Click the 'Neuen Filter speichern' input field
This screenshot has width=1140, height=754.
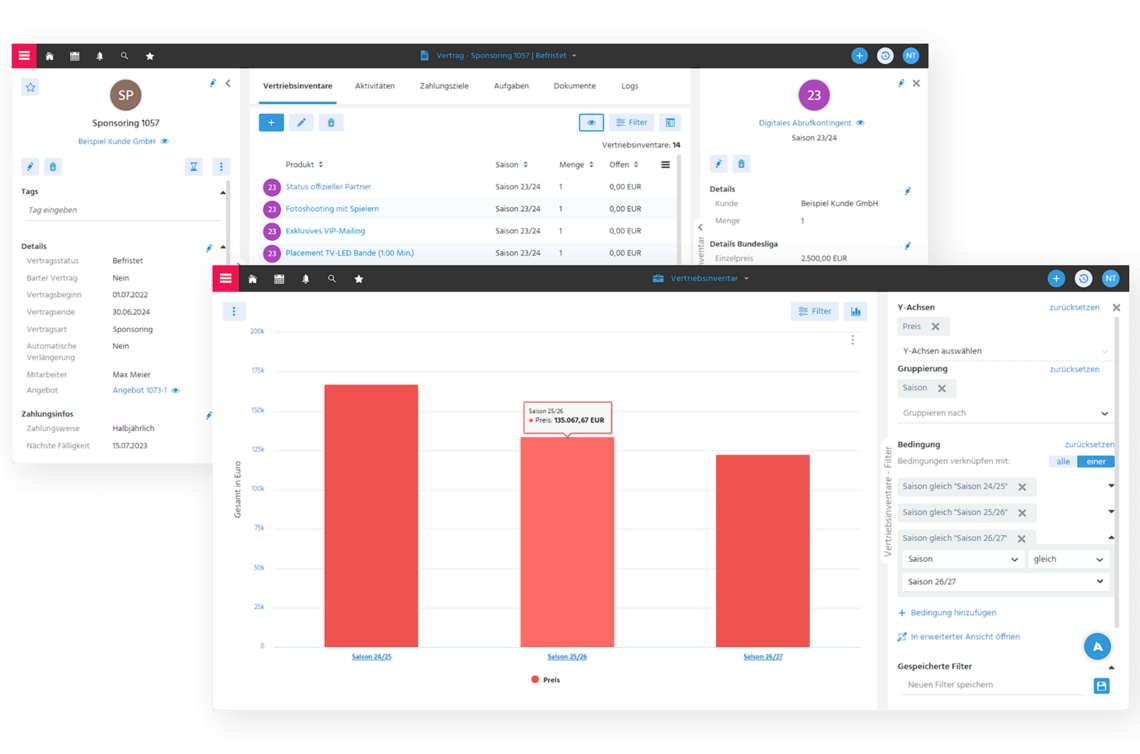coord(993,685)
